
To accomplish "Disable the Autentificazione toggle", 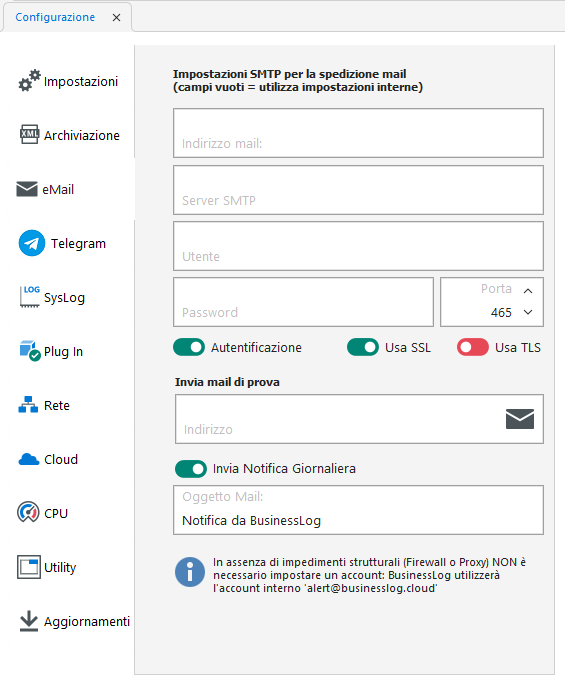I will [189, 347].
